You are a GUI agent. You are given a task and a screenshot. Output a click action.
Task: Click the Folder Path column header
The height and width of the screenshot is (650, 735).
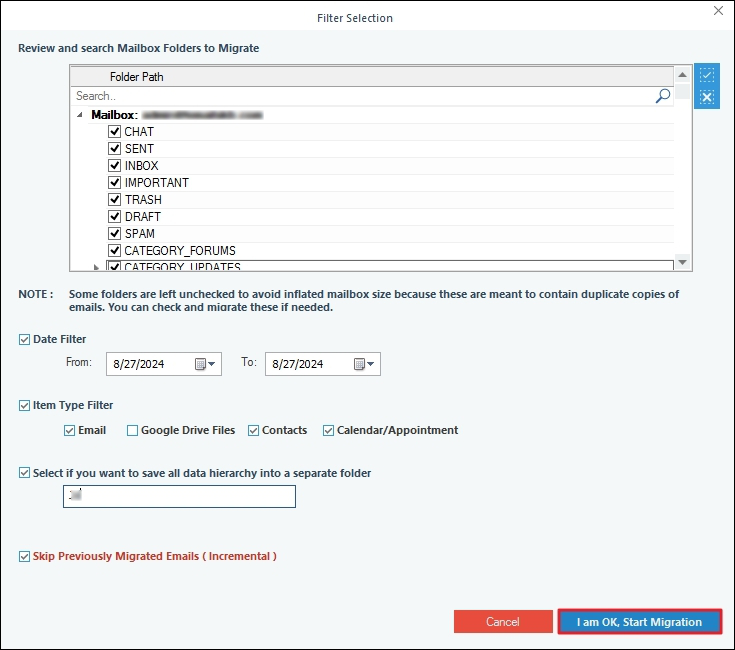click(x=372, y=76)
